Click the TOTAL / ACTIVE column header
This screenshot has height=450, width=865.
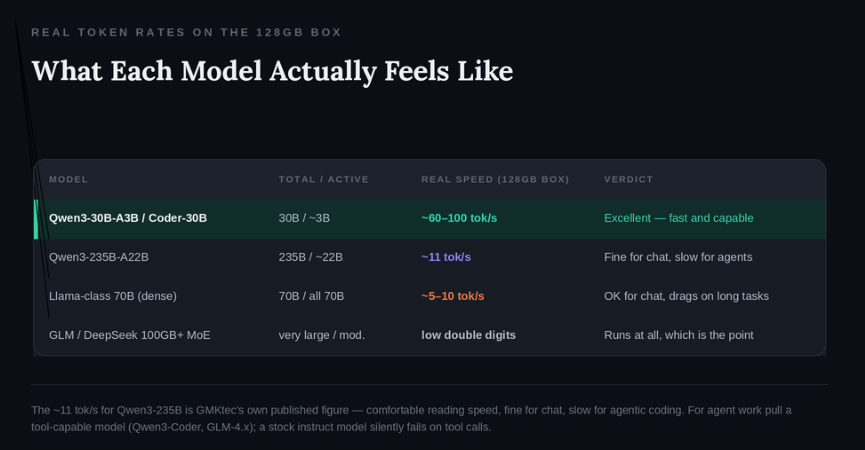(323, 179)
